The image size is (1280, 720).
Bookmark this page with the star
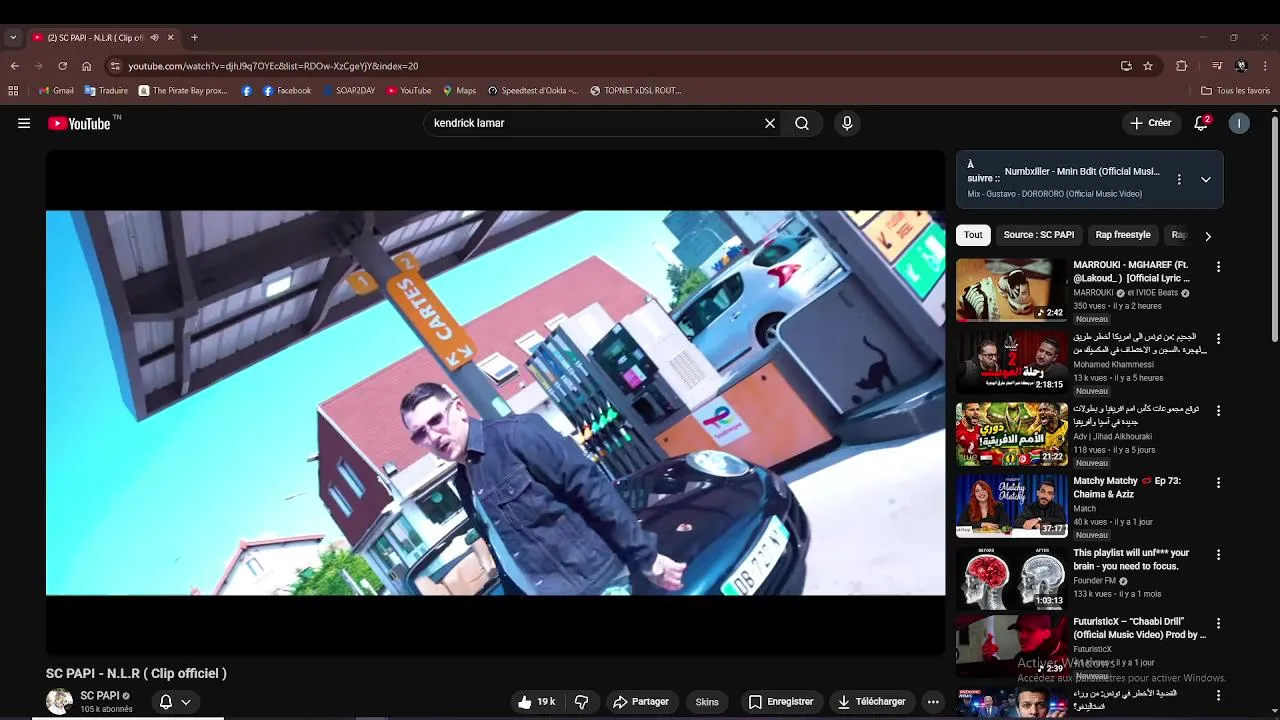click(1148, 66)
